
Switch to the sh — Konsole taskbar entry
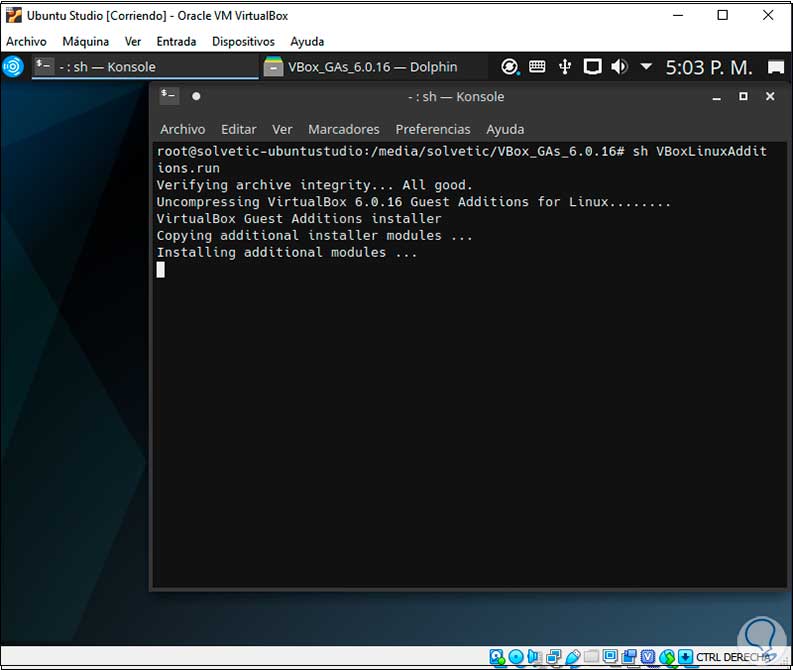click(x=145, y=67)
